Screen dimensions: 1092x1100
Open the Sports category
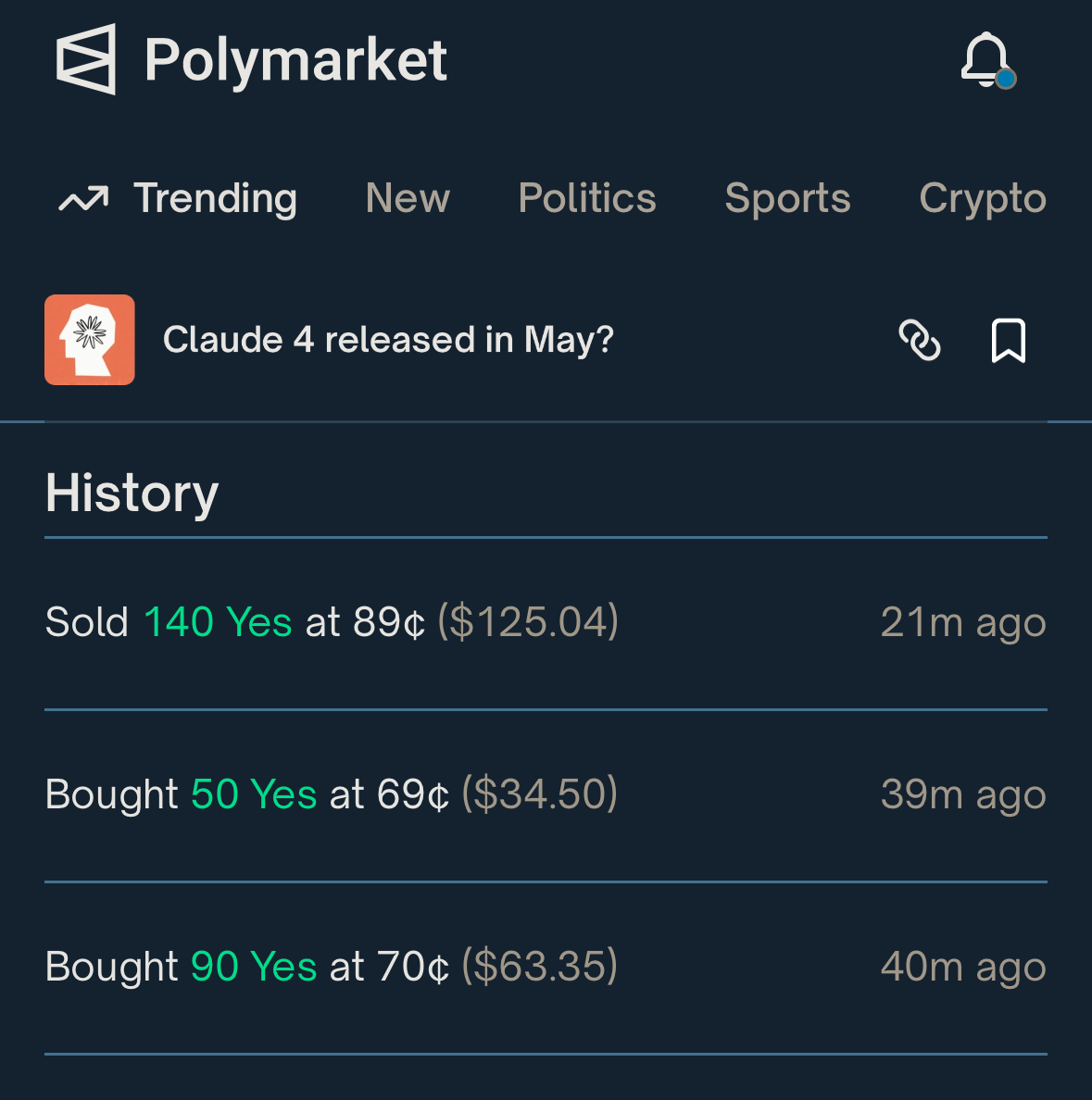pyautogui.click(x=787, y=198)
